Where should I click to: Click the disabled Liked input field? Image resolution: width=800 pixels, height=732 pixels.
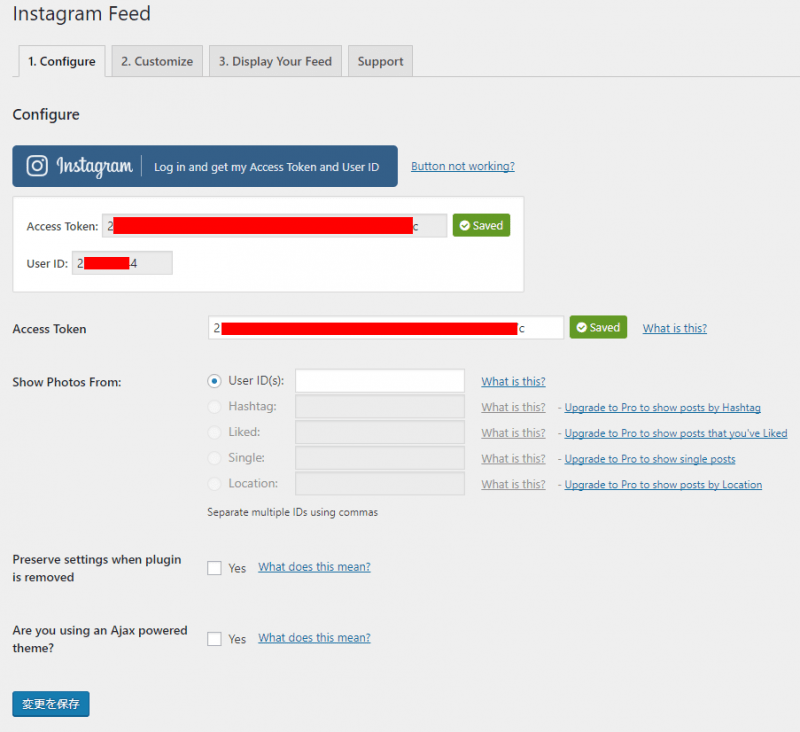380,432
